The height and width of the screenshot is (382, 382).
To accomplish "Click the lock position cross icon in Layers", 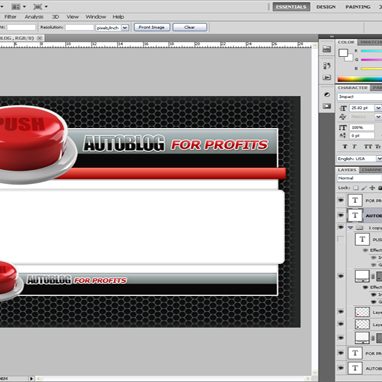I will 372,188.
